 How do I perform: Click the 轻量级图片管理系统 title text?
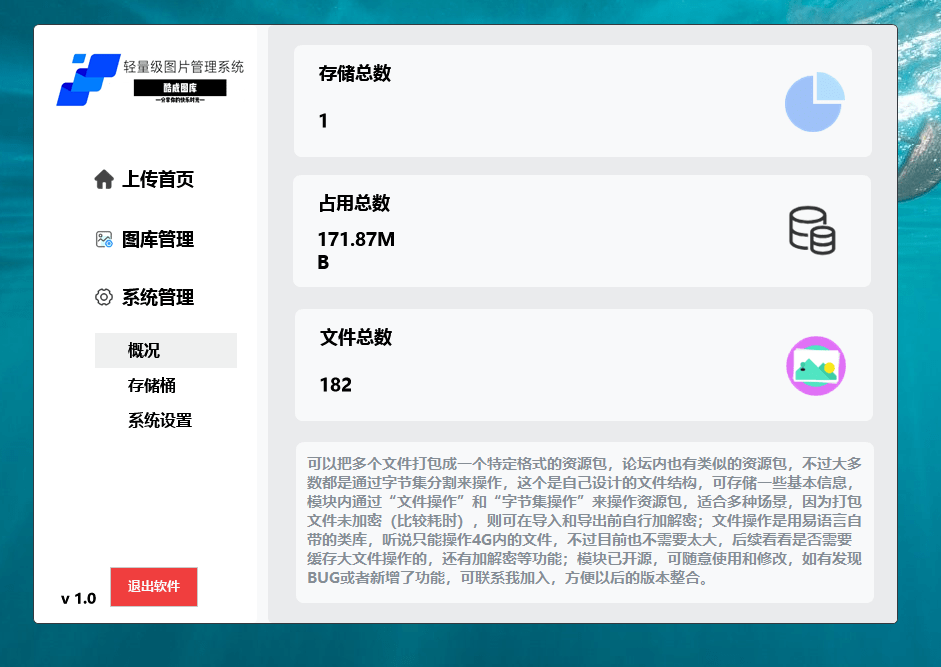(184, 67)
